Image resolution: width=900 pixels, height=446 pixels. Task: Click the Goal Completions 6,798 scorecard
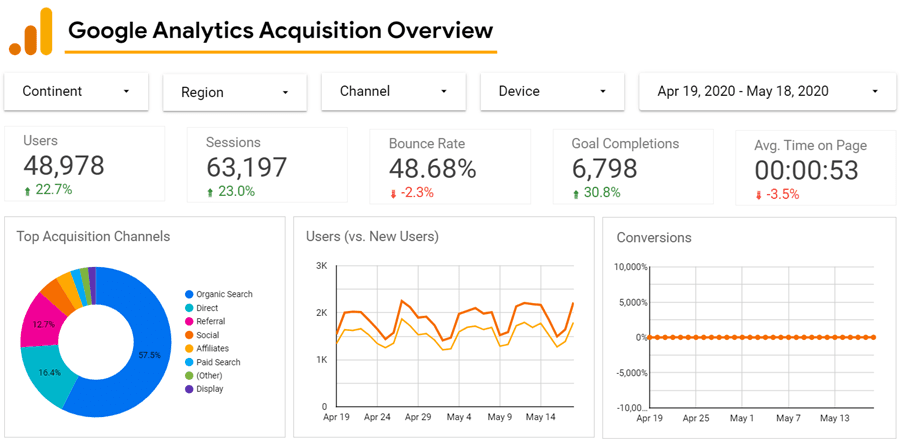[x=633, y=166]
